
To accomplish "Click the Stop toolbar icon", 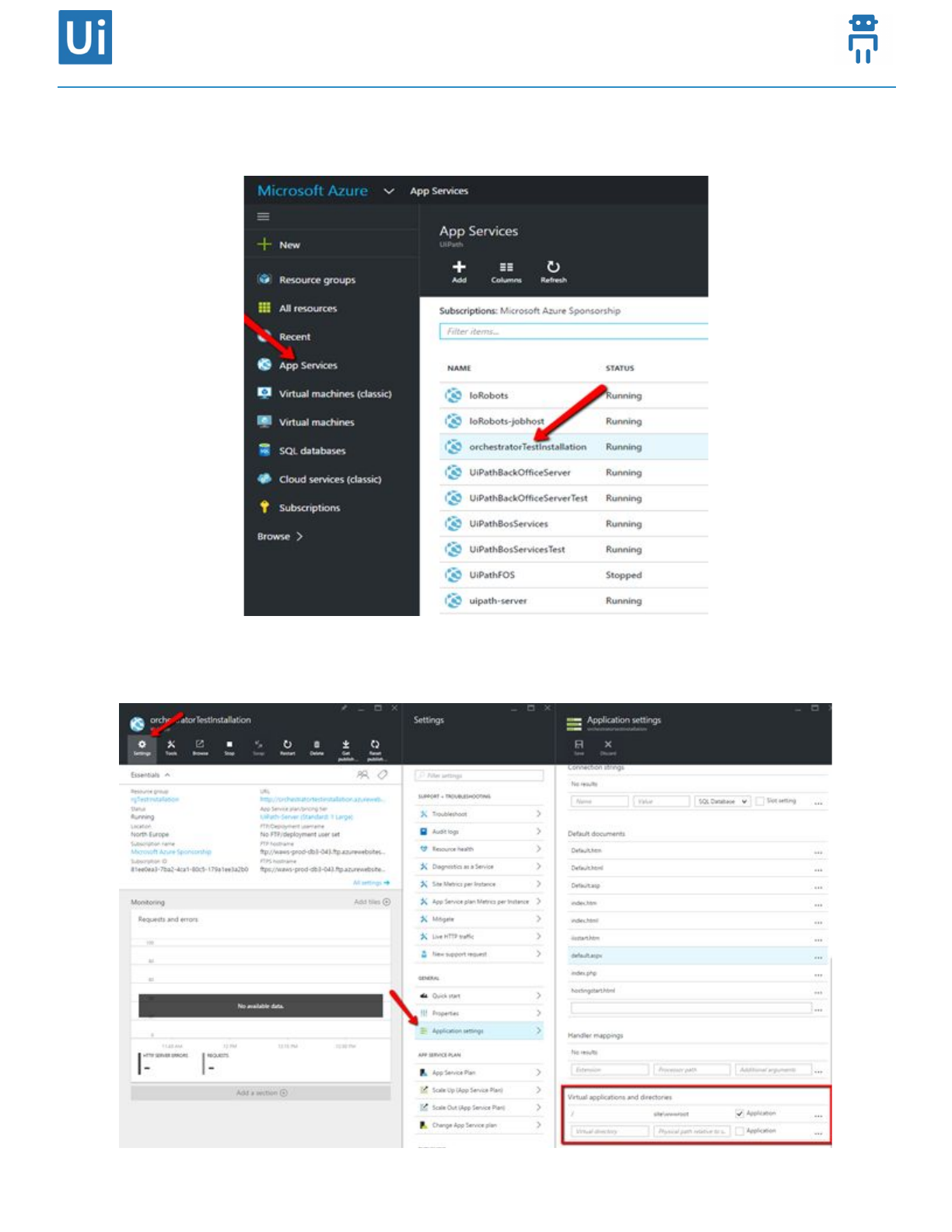I will [x=229, y=745].
